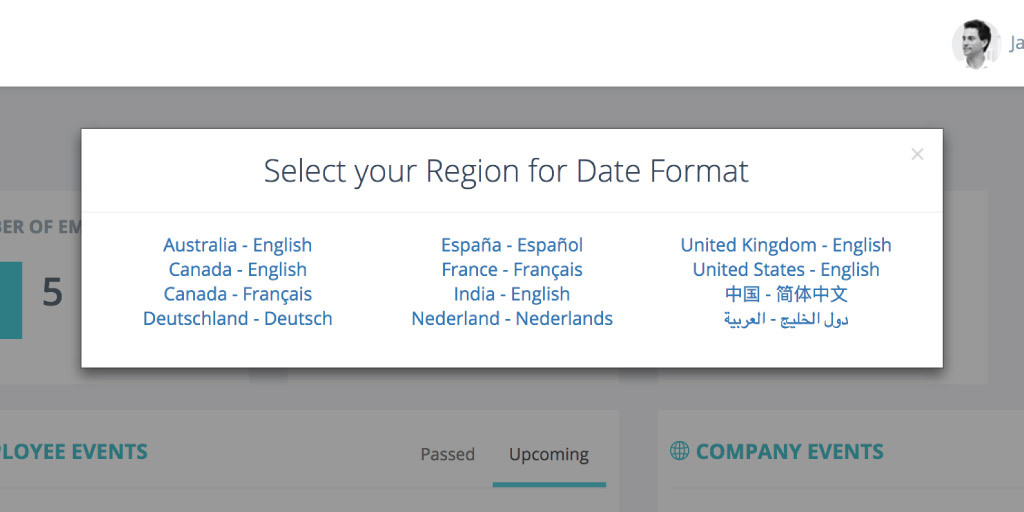Click the Company Events heading

(790, 451)
